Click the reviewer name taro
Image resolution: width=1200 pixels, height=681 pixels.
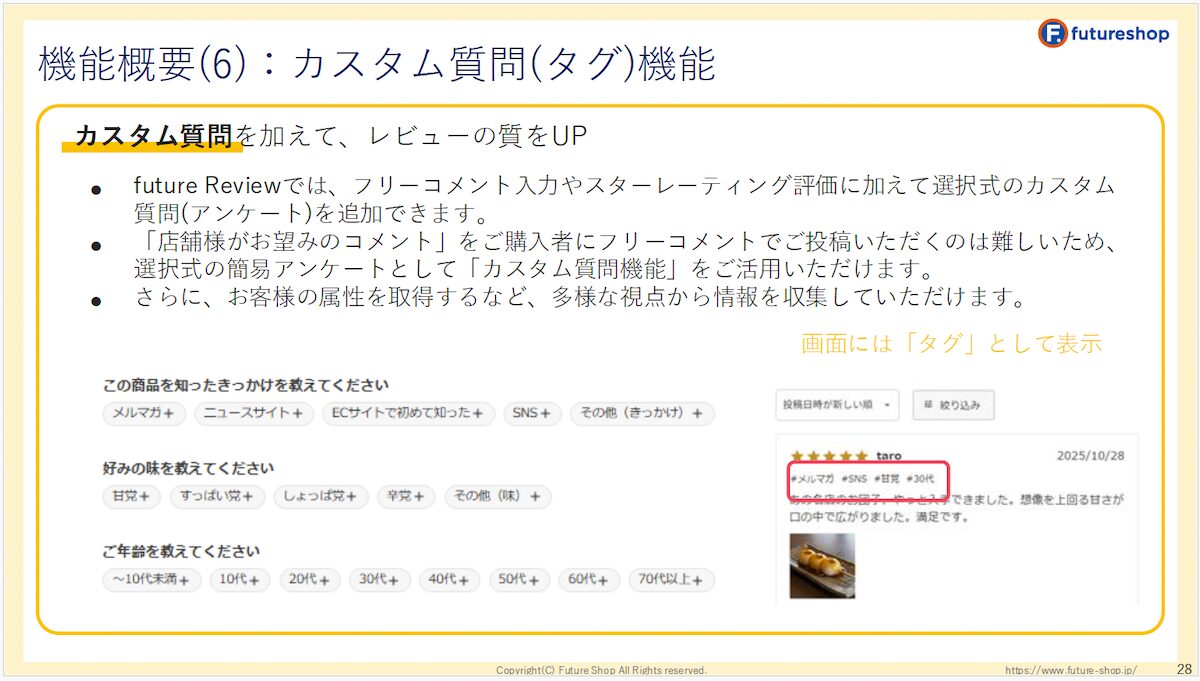coord(888,454)
